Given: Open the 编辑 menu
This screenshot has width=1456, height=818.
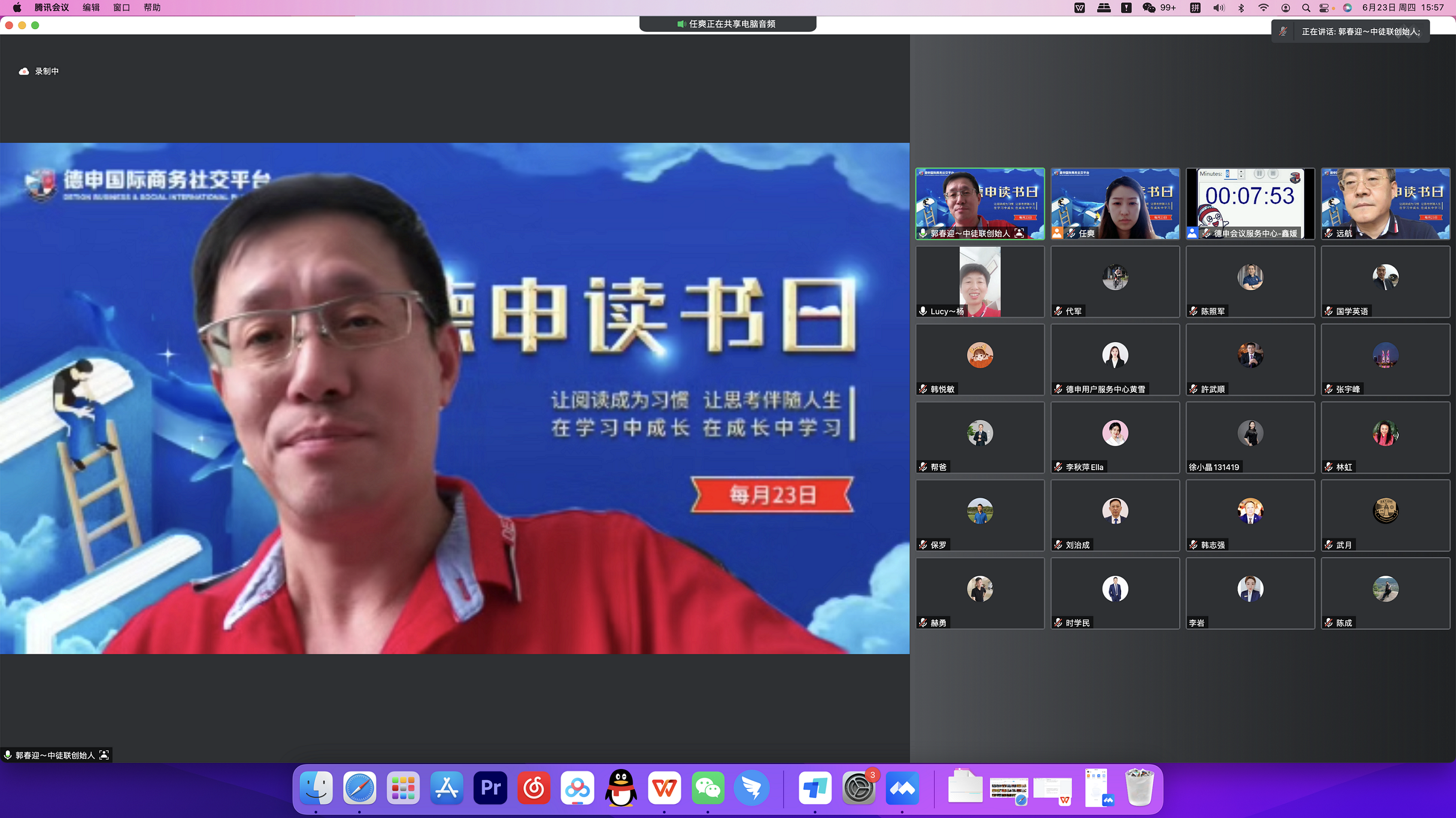Looking at the screenshot, I should click(x=91, y=7).
